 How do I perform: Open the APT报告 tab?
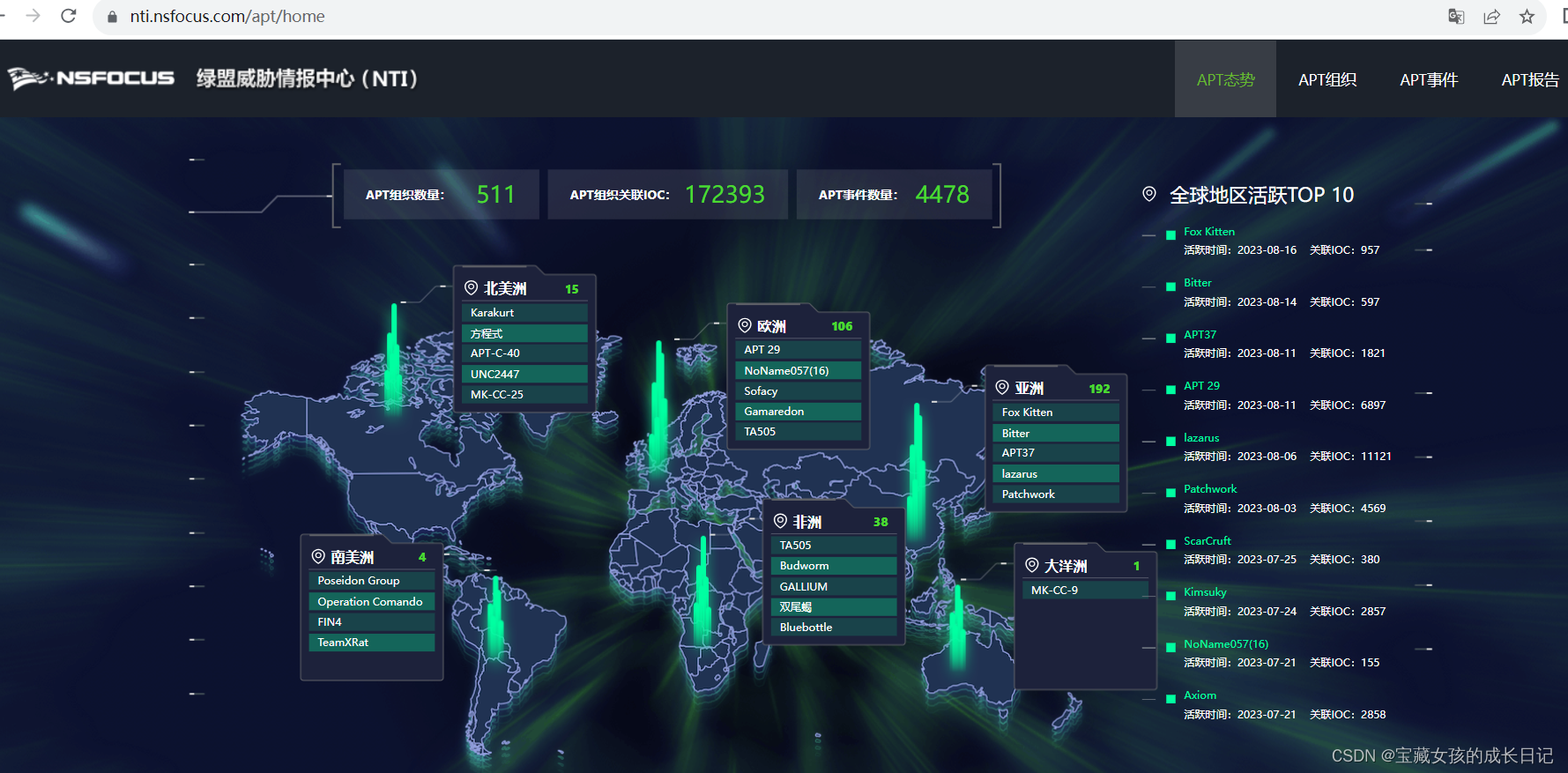1530,79
